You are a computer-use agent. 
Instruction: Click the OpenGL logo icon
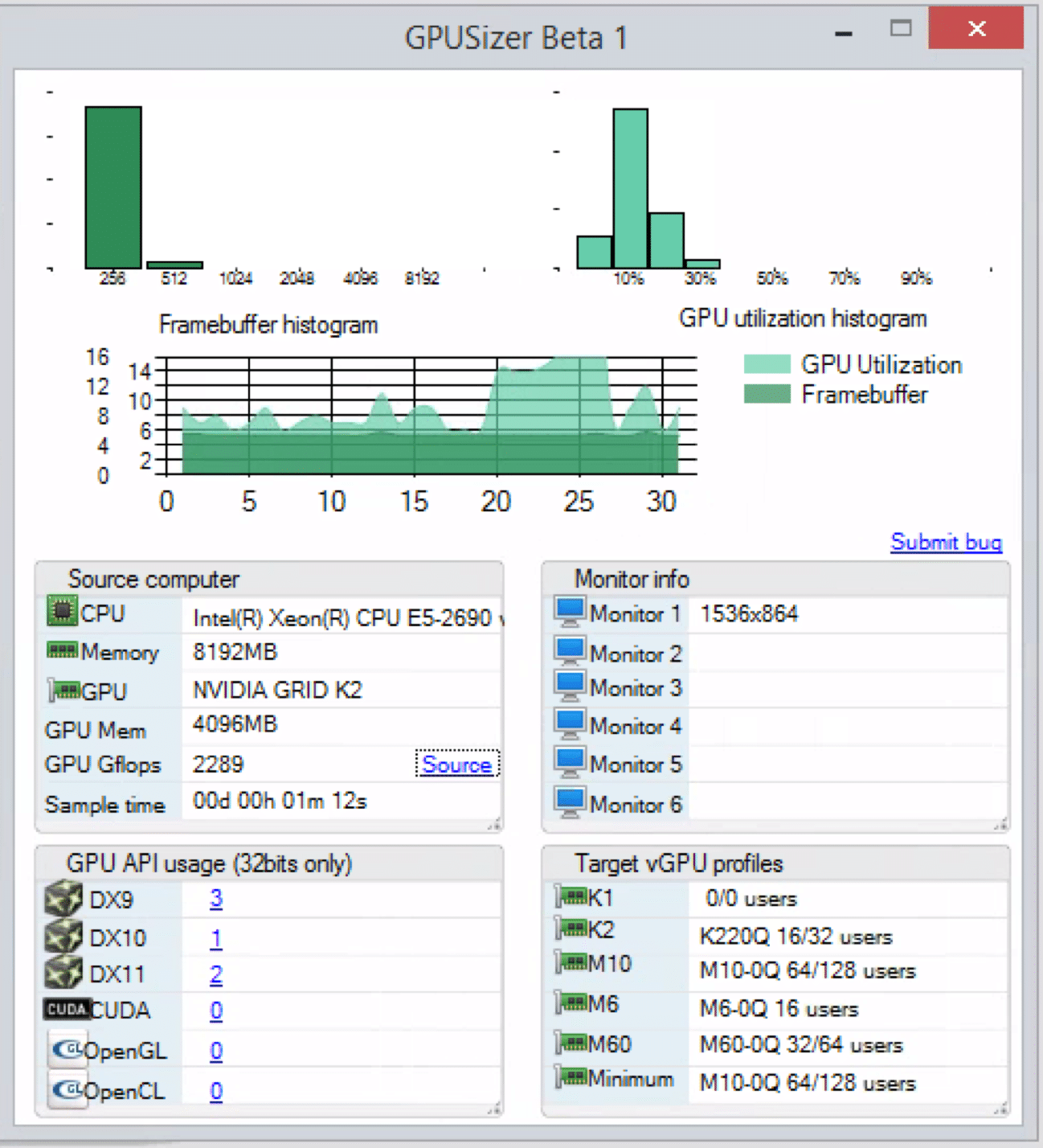click(67, 1048)
